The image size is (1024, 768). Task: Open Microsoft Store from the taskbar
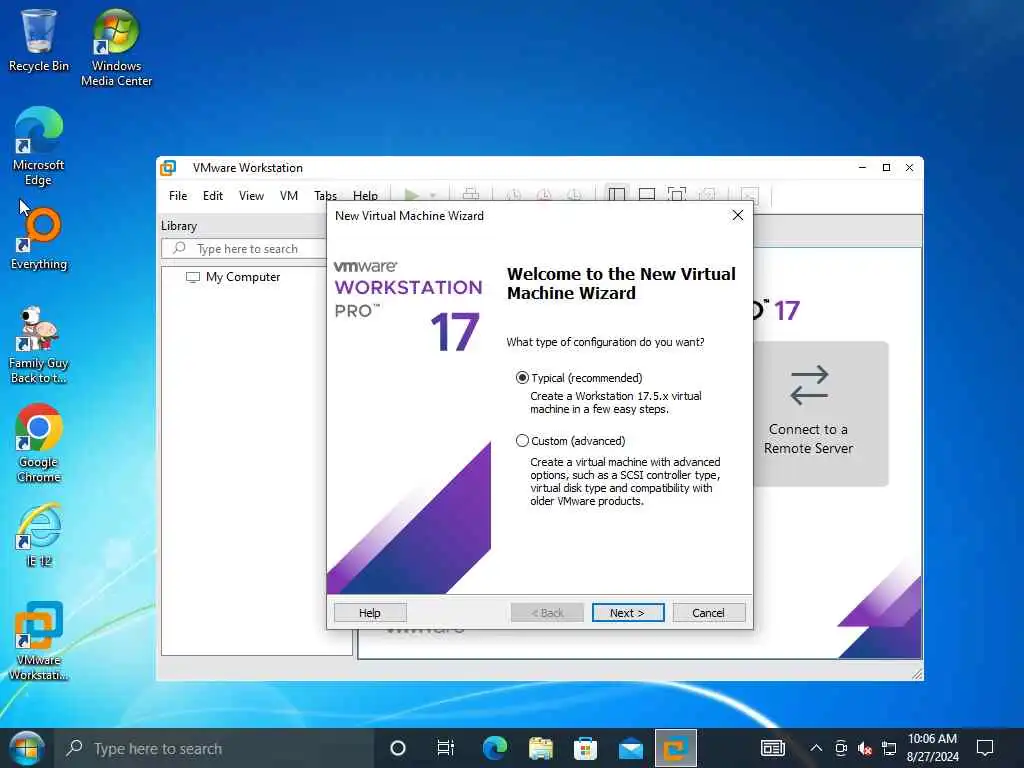tap(585, 748)
